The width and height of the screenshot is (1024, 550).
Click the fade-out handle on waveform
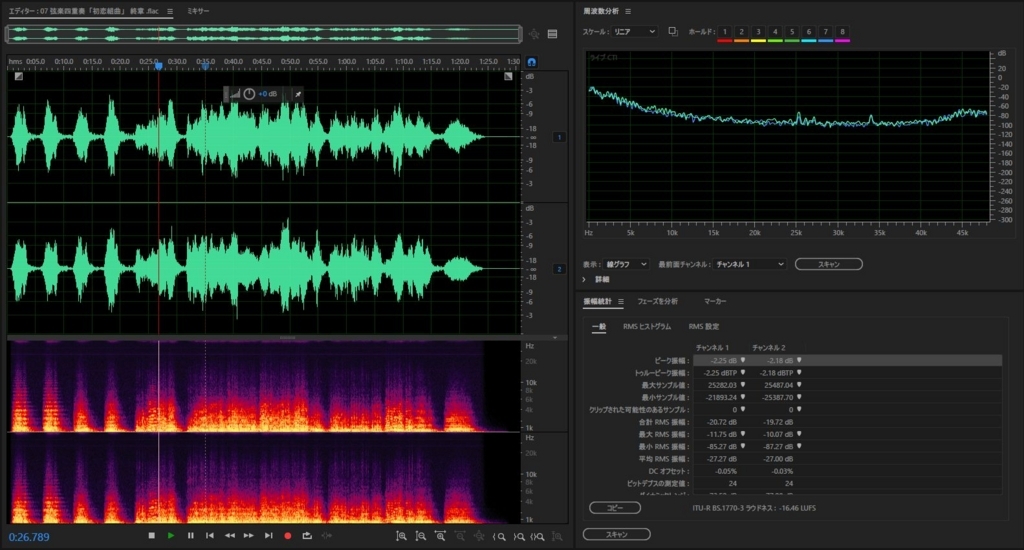pyautogui.click(x=508, y=76)
